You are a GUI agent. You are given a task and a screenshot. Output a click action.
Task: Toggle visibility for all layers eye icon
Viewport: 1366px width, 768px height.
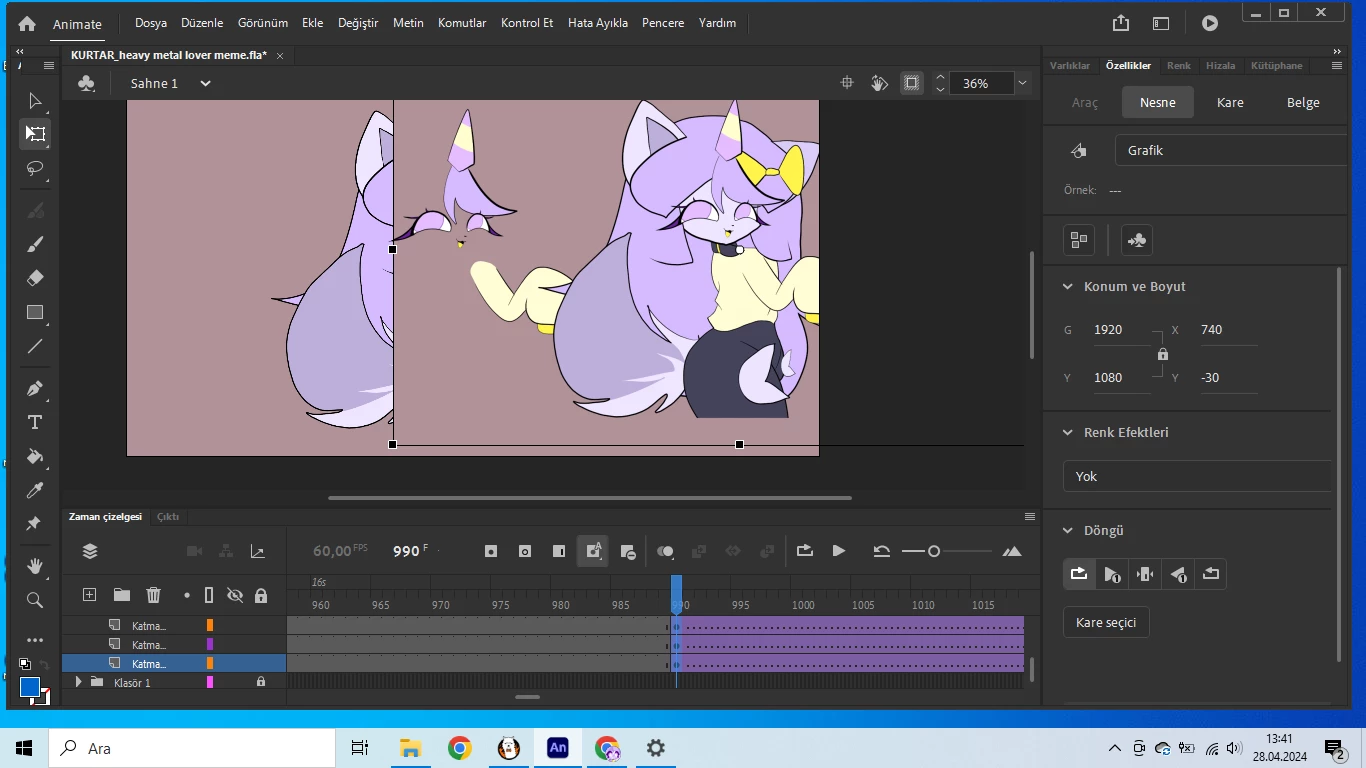(235, 595)
